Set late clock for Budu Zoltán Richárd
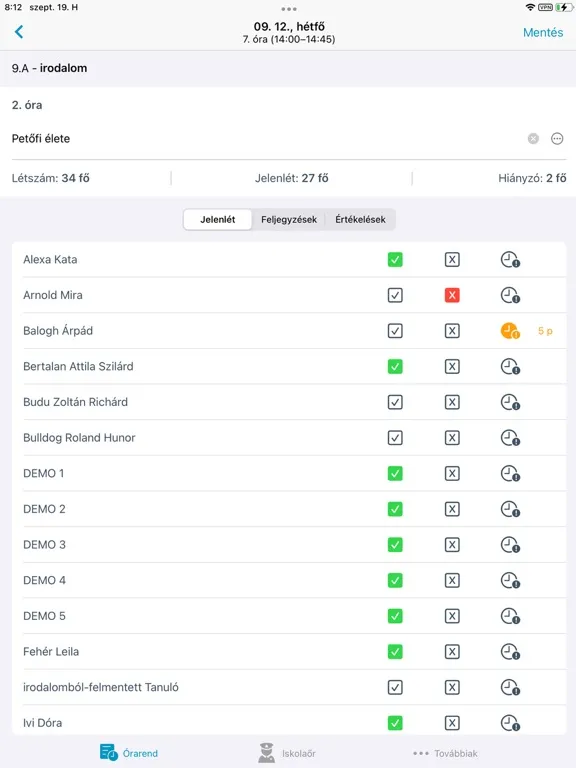This screenshot has height=768, width=576. 510,402
